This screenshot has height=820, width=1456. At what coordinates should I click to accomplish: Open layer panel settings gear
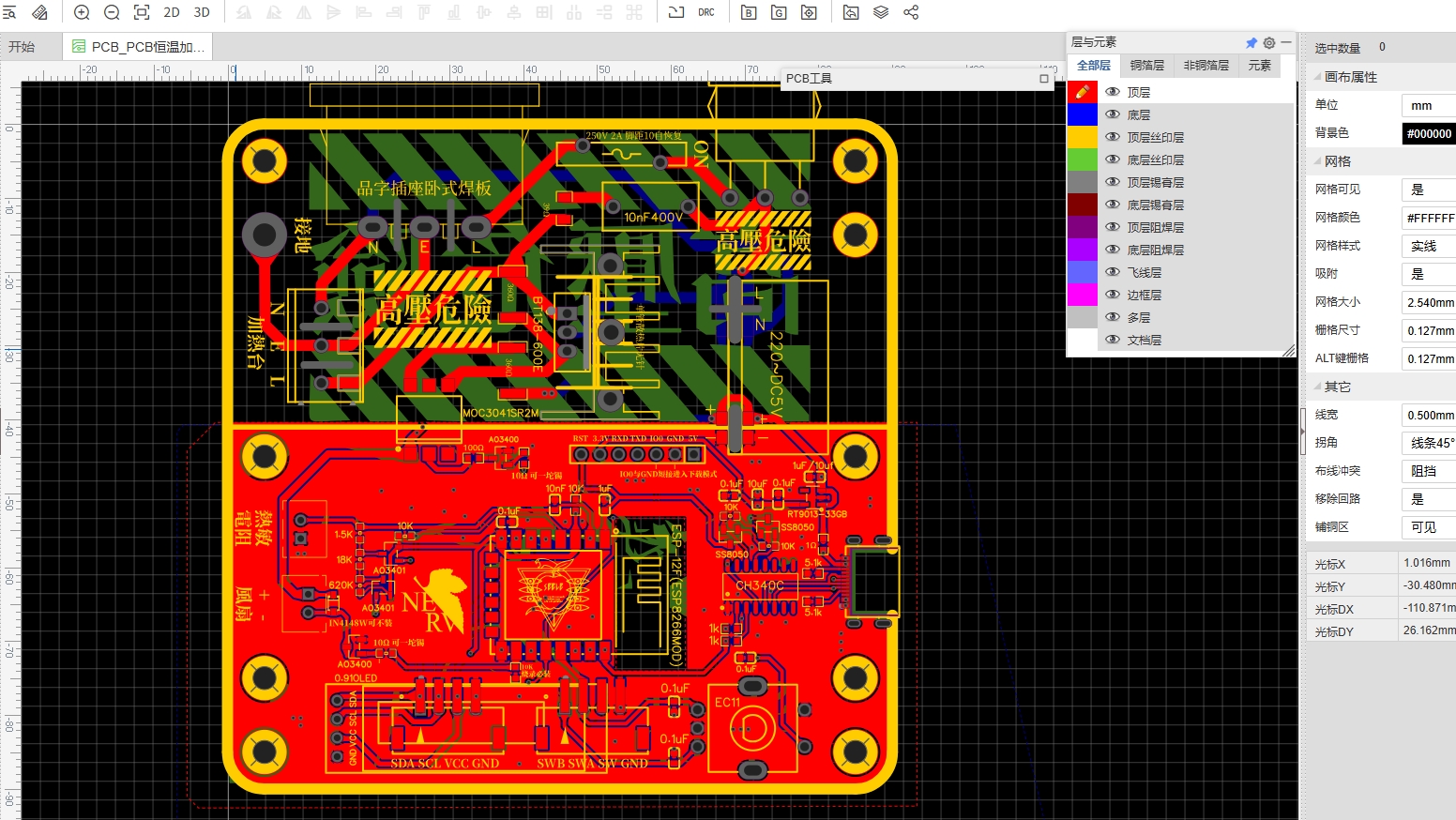coord(1268,42)
